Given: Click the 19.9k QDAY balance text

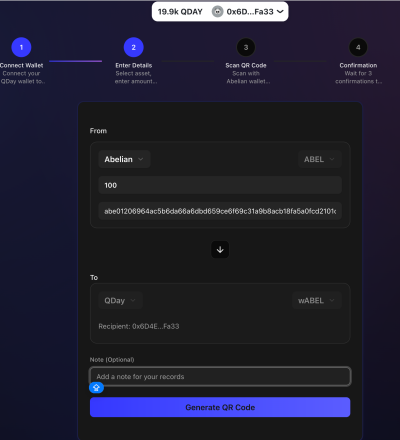Looking at the screenshot, I should [x=180, y=12].
